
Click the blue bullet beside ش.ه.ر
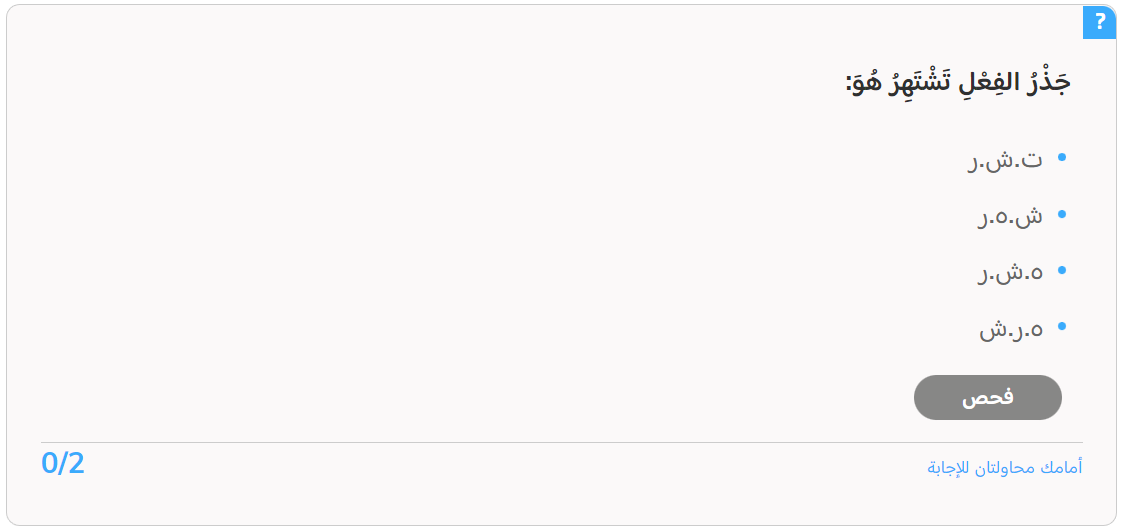[x=1062, y=214]
